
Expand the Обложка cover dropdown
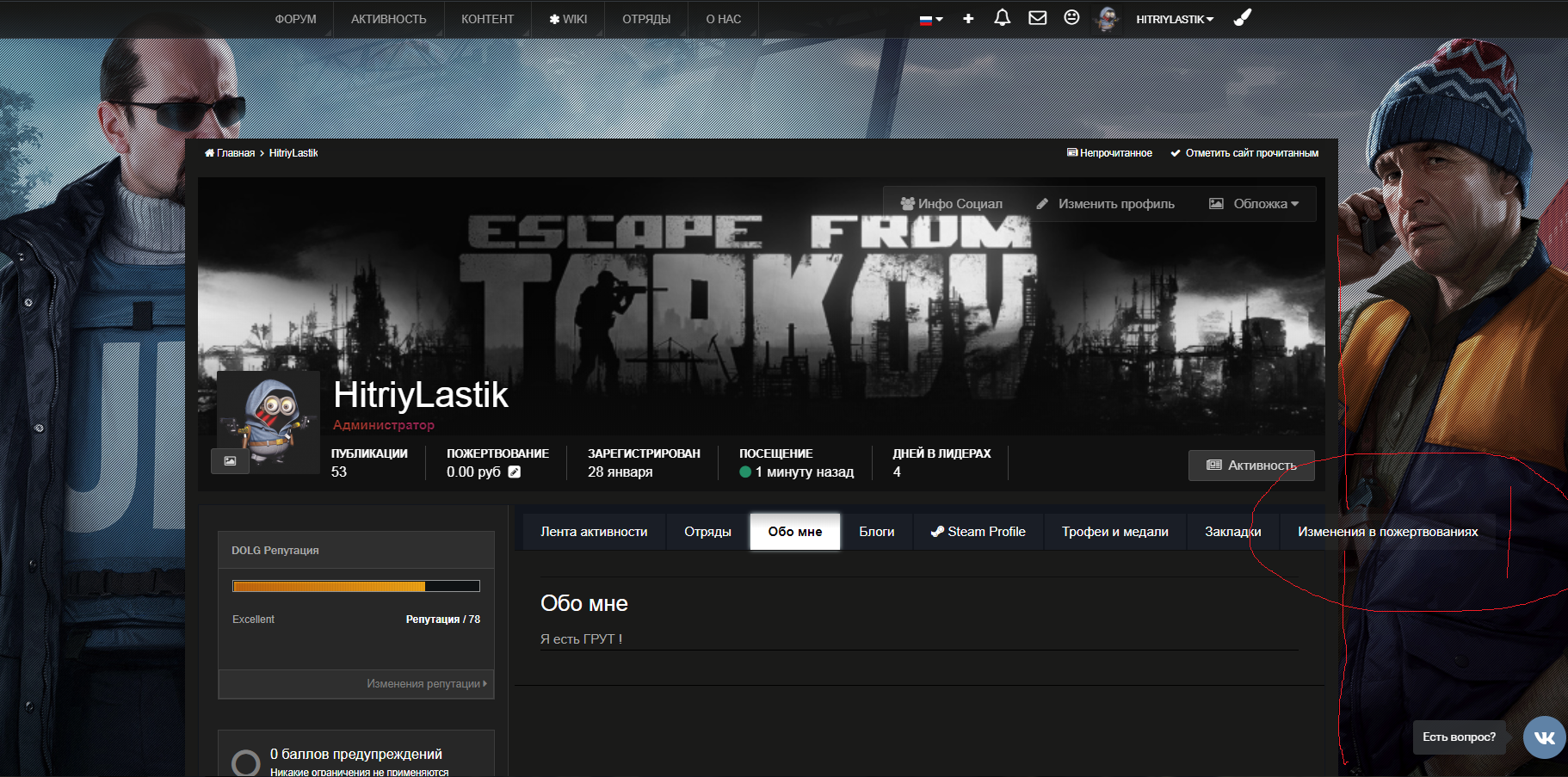[x=1254, y=204]
